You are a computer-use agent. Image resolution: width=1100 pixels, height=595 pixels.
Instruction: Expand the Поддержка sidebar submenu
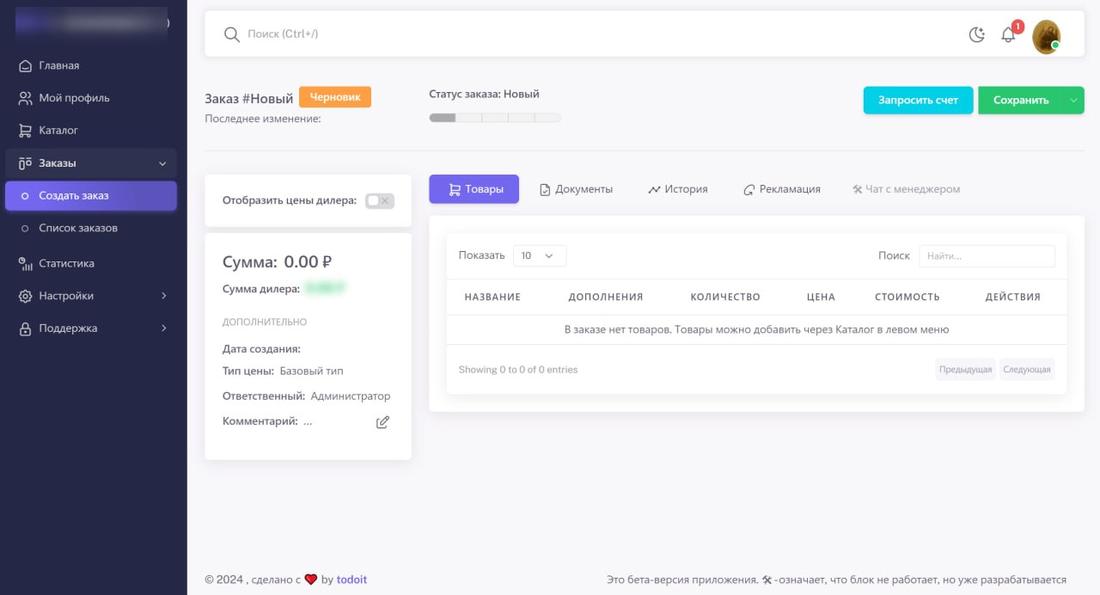[x=91, y=328]
